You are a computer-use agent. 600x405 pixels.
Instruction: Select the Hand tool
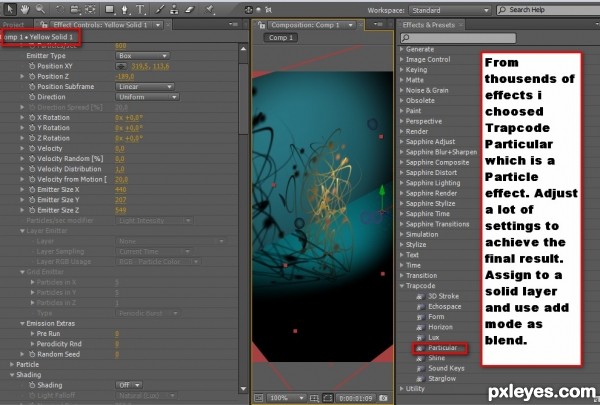point(25,9)
